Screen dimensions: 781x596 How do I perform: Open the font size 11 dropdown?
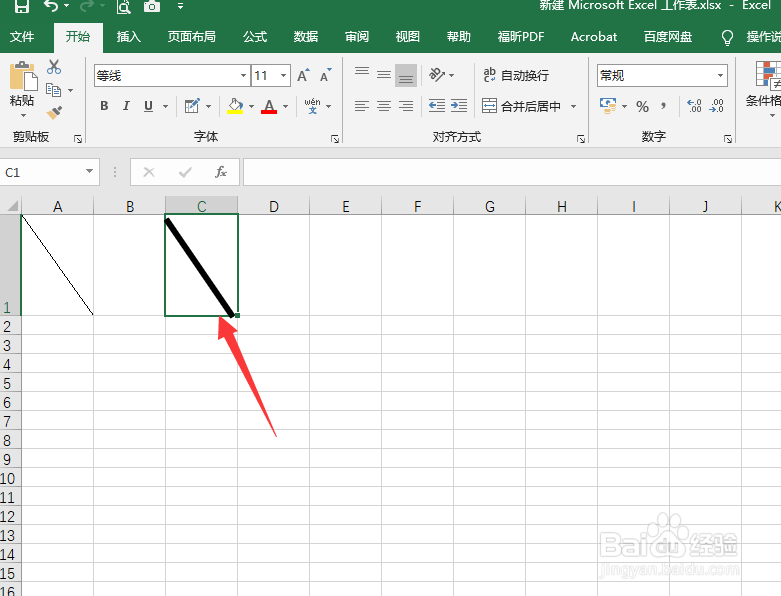pos(283,76)
